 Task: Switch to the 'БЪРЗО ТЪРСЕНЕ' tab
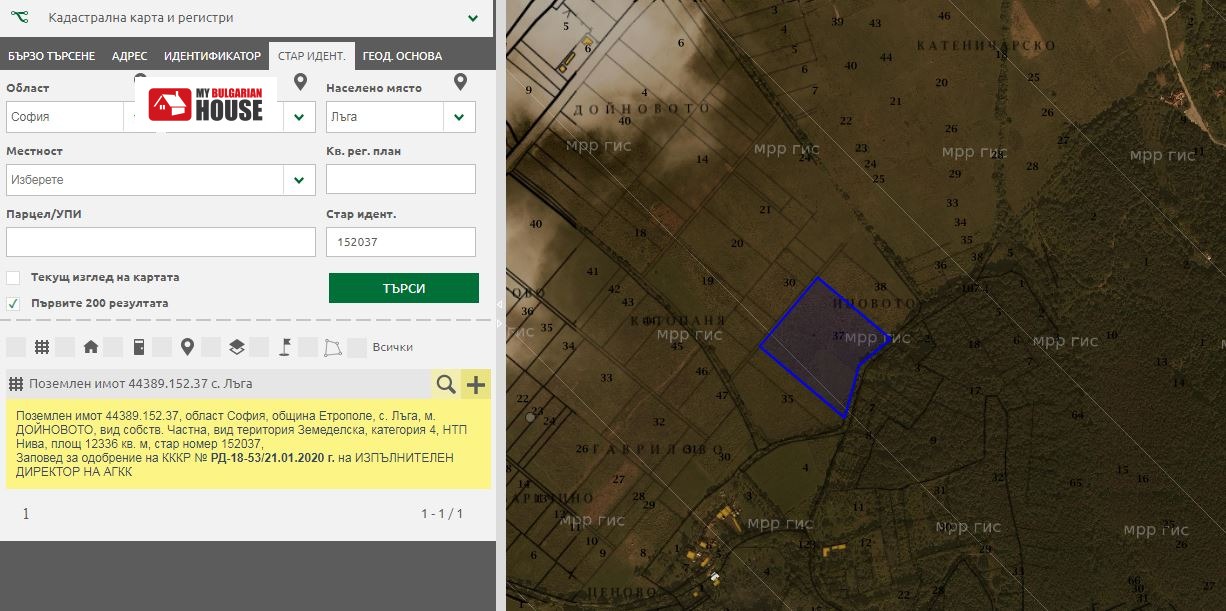51,56
